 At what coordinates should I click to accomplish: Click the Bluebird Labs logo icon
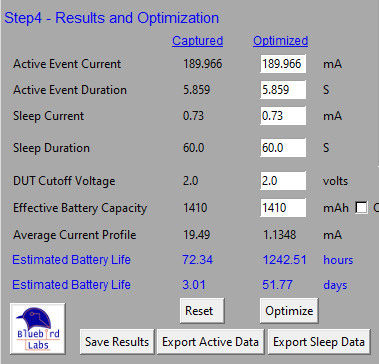click(x=38, y=328)
